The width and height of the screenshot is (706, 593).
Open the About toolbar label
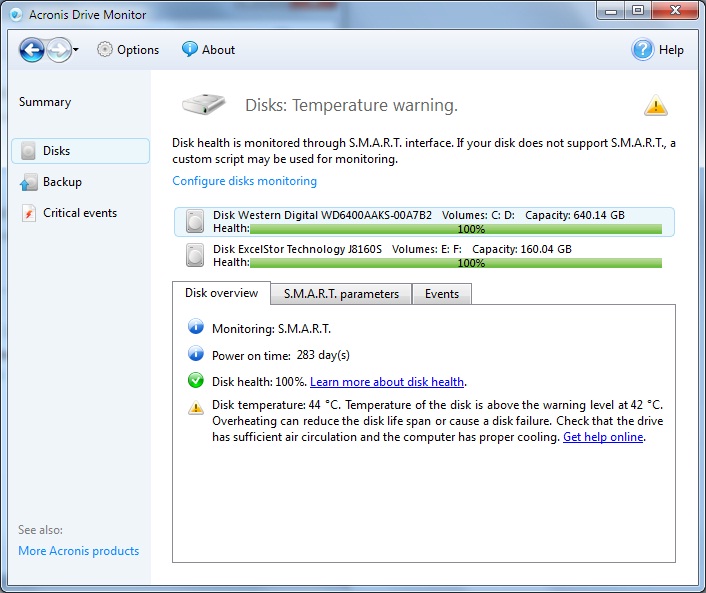tap(218, 50)
